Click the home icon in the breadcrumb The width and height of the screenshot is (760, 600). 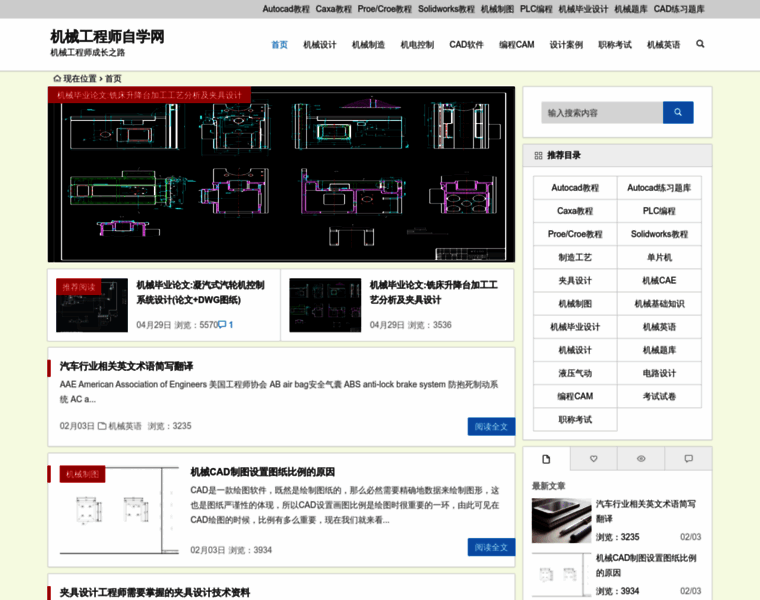[x=57, y=78]
